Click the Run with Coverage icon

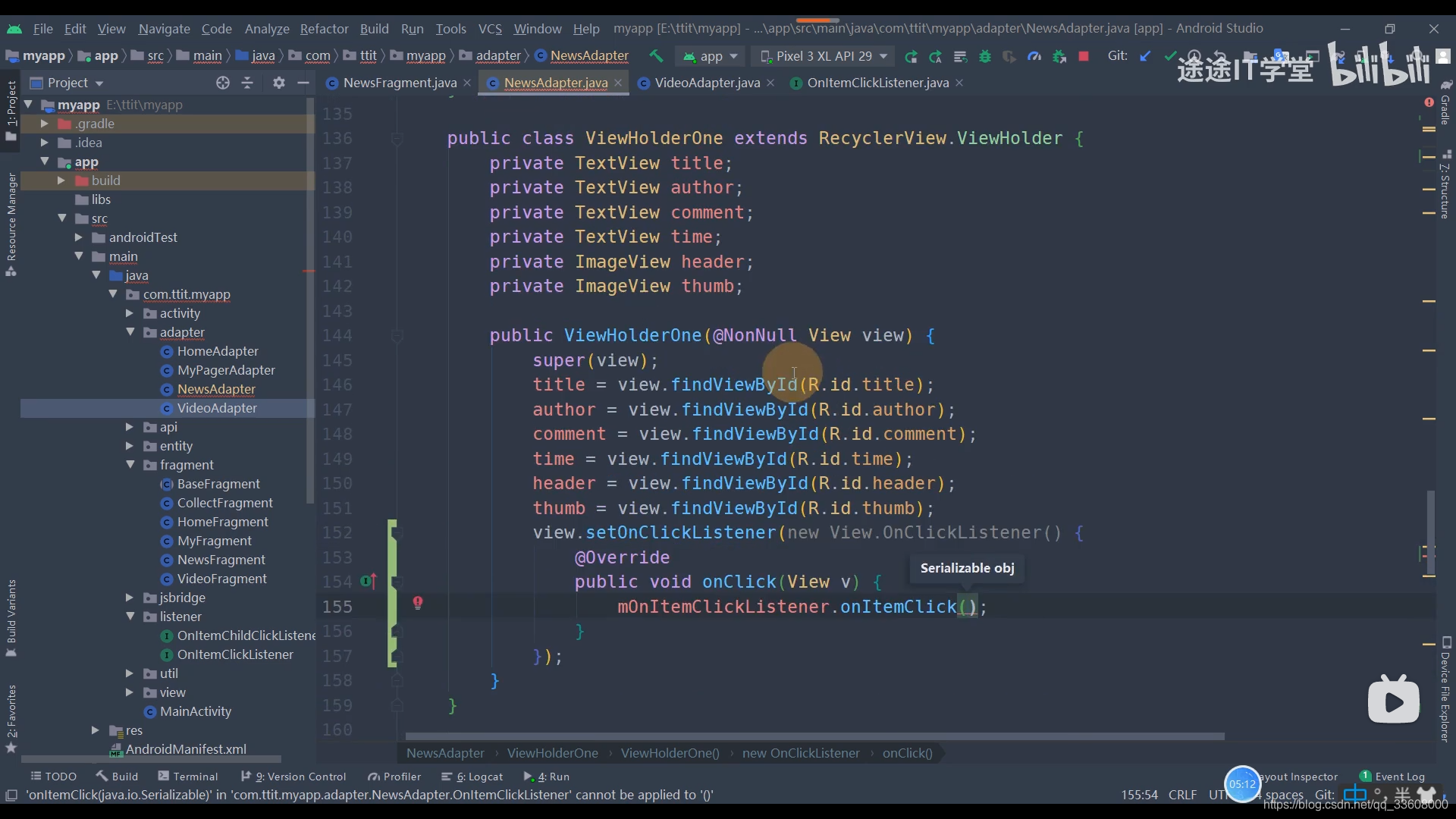[1009, 56]
